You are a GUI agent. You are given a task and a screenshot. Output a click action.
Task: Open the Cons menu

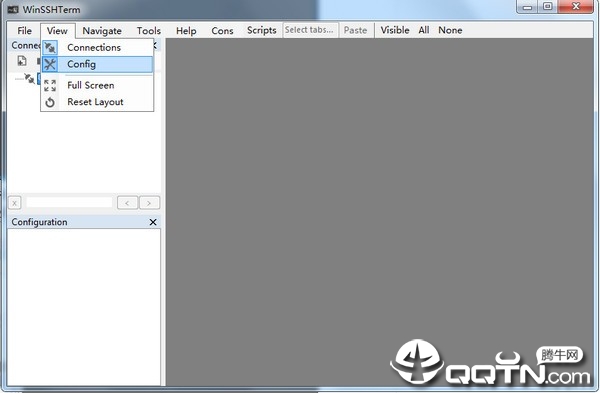(222, 31)
